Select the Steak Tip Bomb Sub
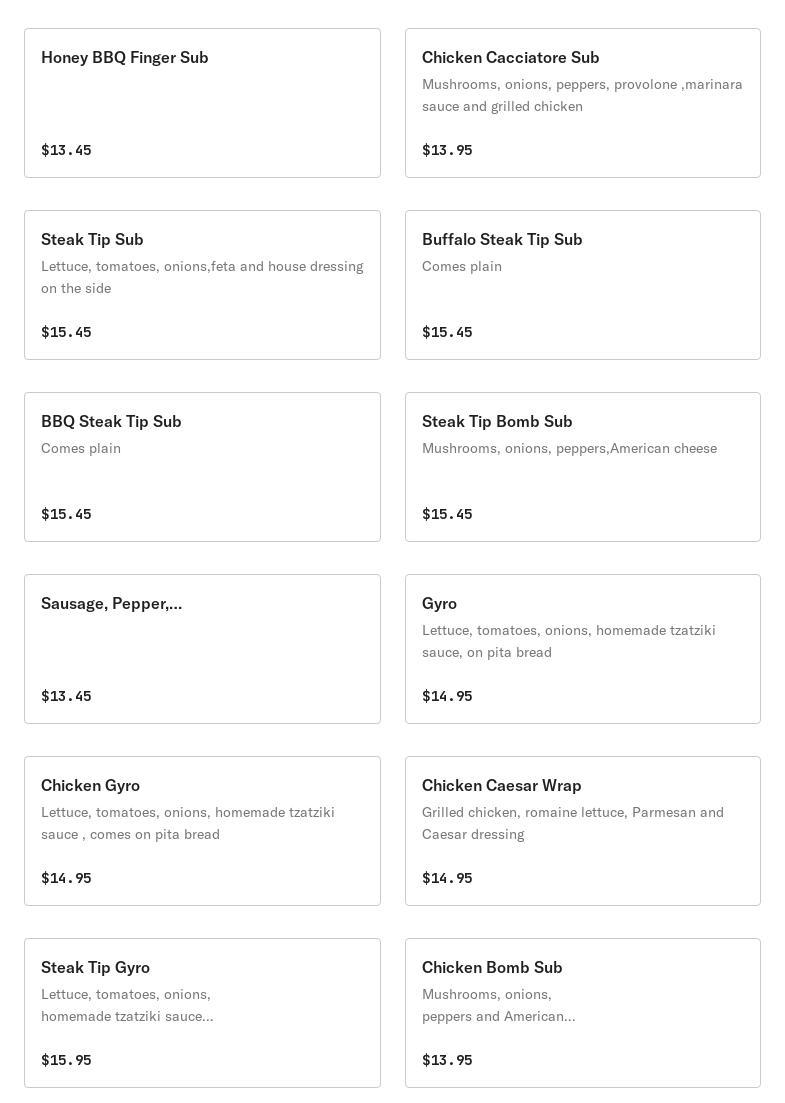The image size is (785, 1103). pos(582,467)
